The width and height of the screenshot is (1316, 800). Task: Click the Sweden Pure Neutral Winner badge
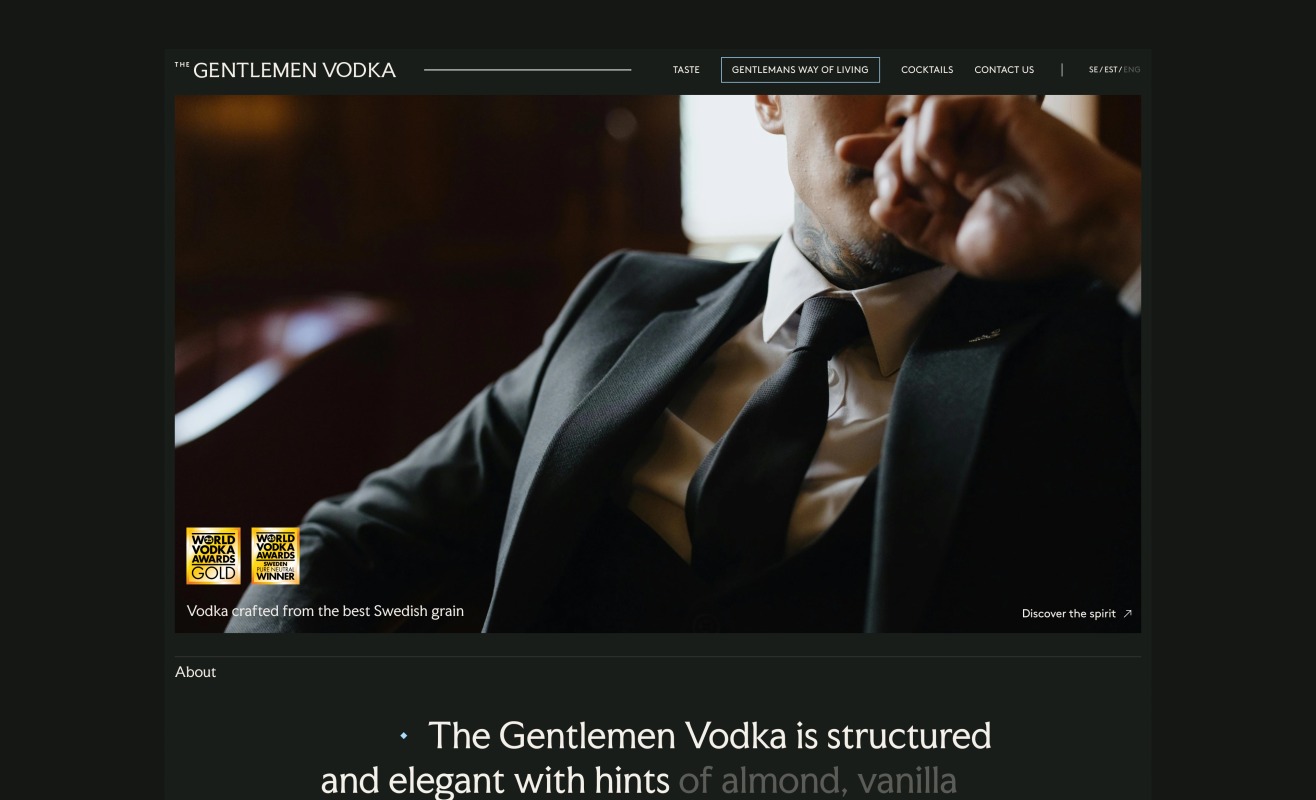click(x=275, y=556)
